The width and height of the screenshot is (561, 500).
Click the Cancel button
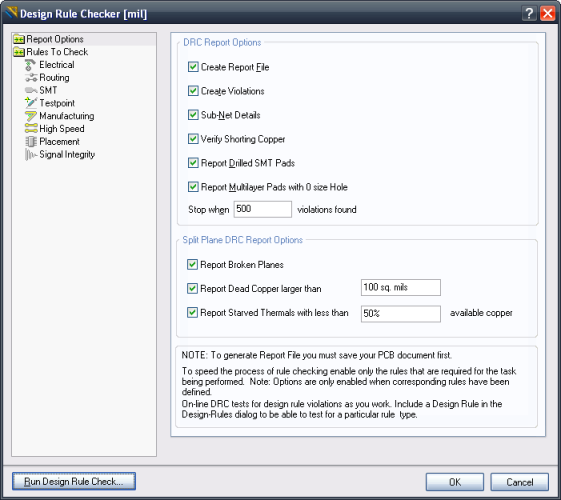pos(519,482)
